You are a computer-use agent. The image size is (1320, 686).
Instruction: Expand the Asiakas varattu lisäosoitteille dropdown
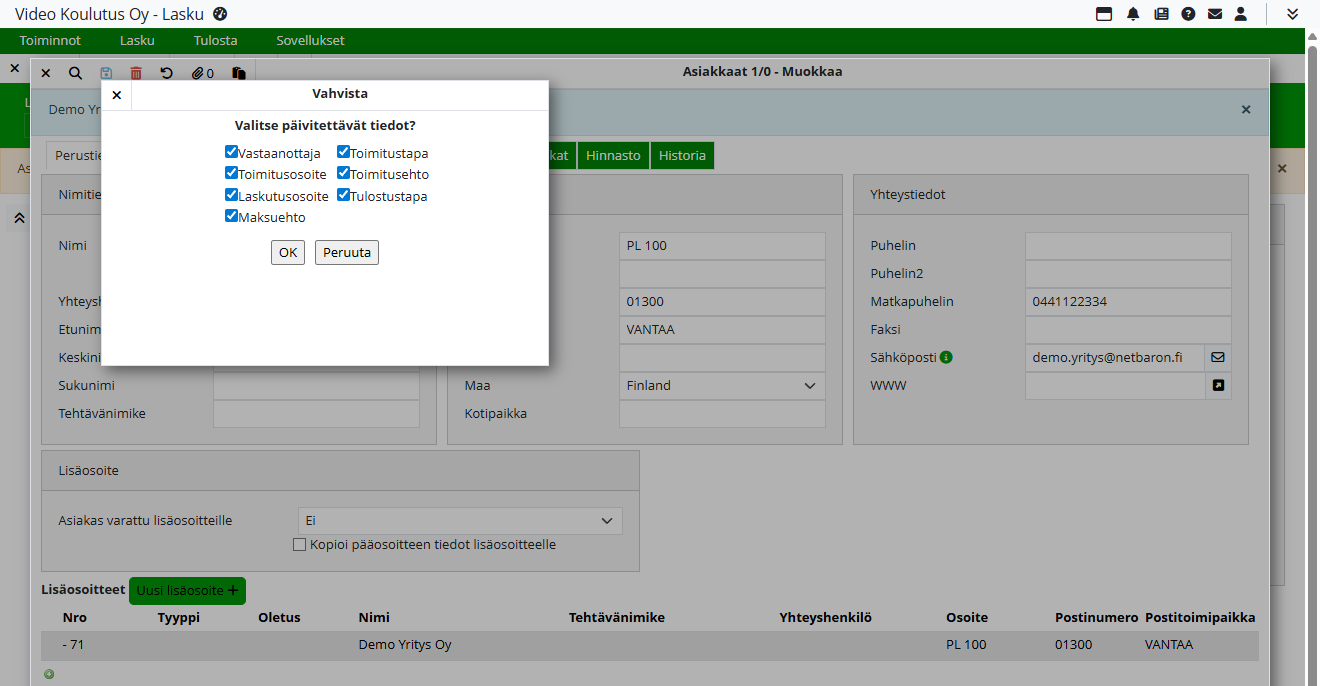click(460, 521)
